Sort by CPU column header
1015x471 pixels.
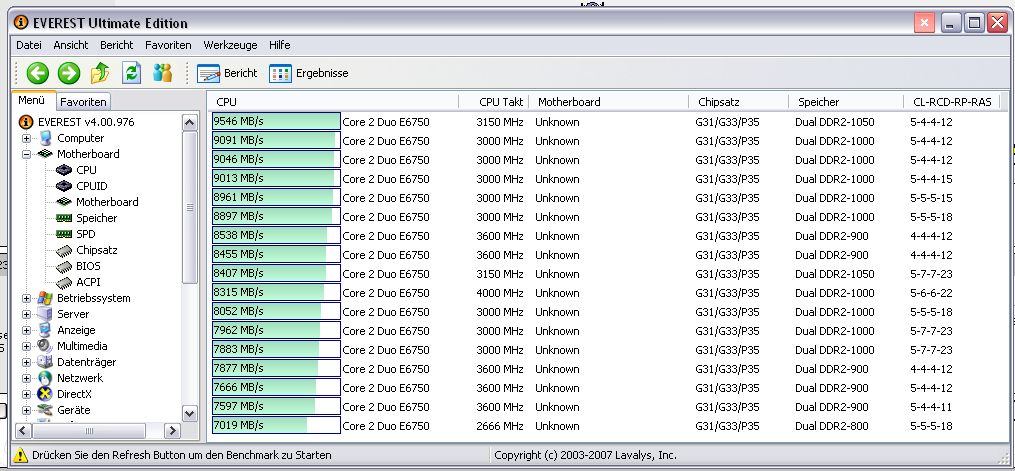point(333,102)
